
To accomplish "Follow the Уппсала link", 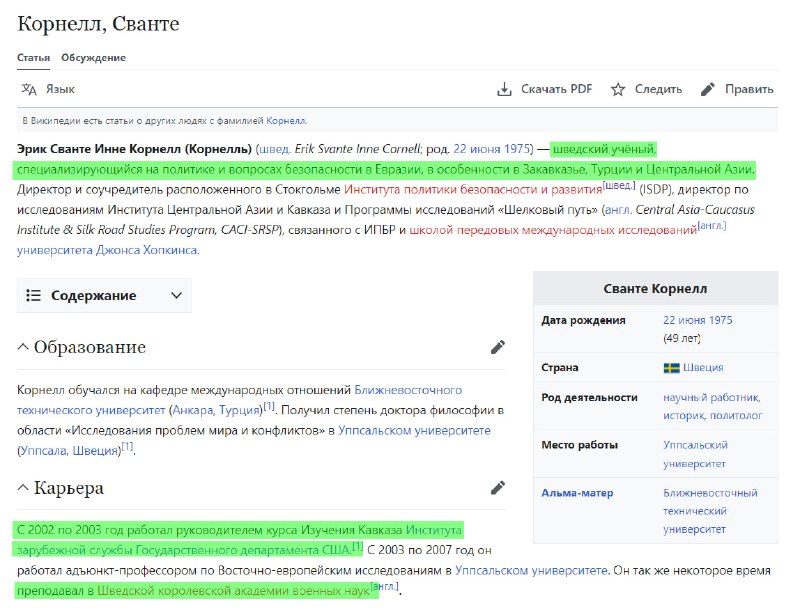I will [43, 451].
